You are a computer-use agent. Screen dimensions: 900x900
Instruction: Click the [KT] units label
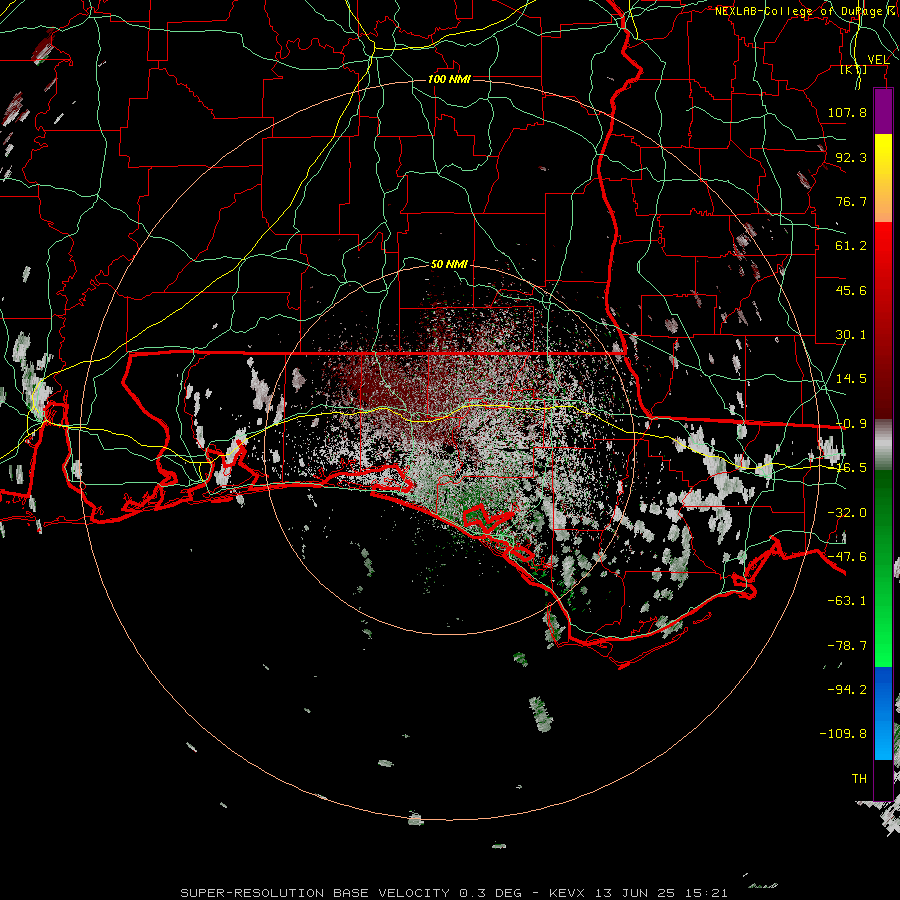854,69
